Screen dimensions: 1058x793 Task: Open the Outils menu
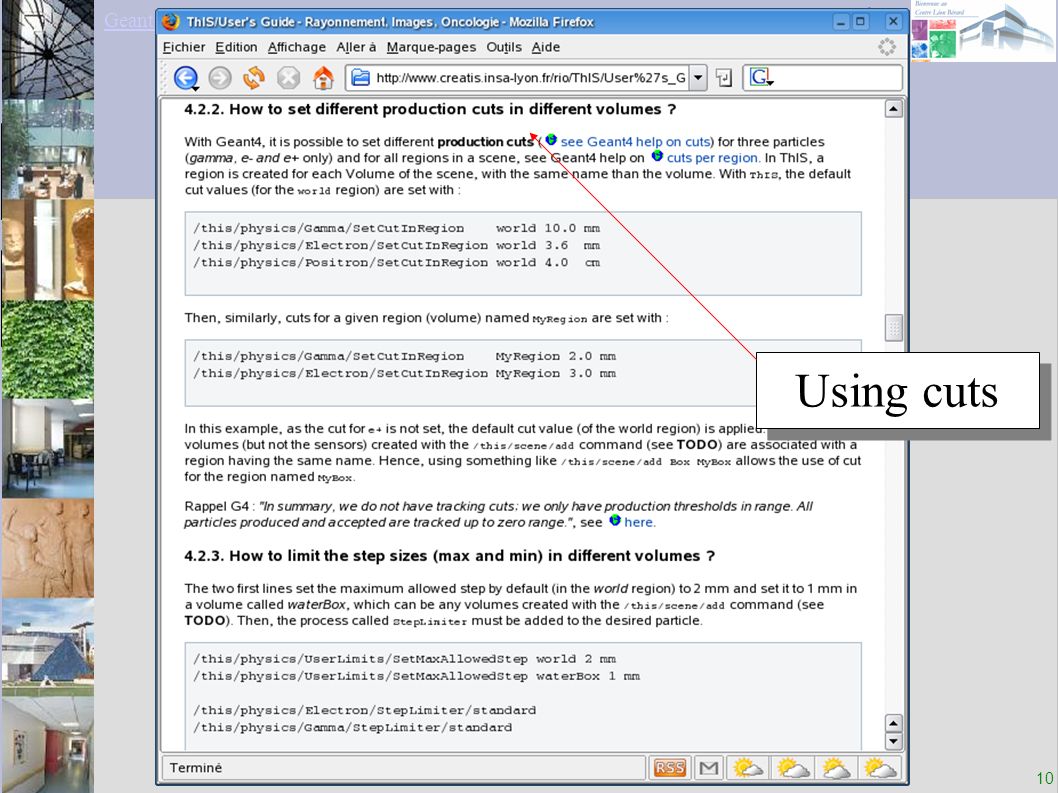click(504, 47)
